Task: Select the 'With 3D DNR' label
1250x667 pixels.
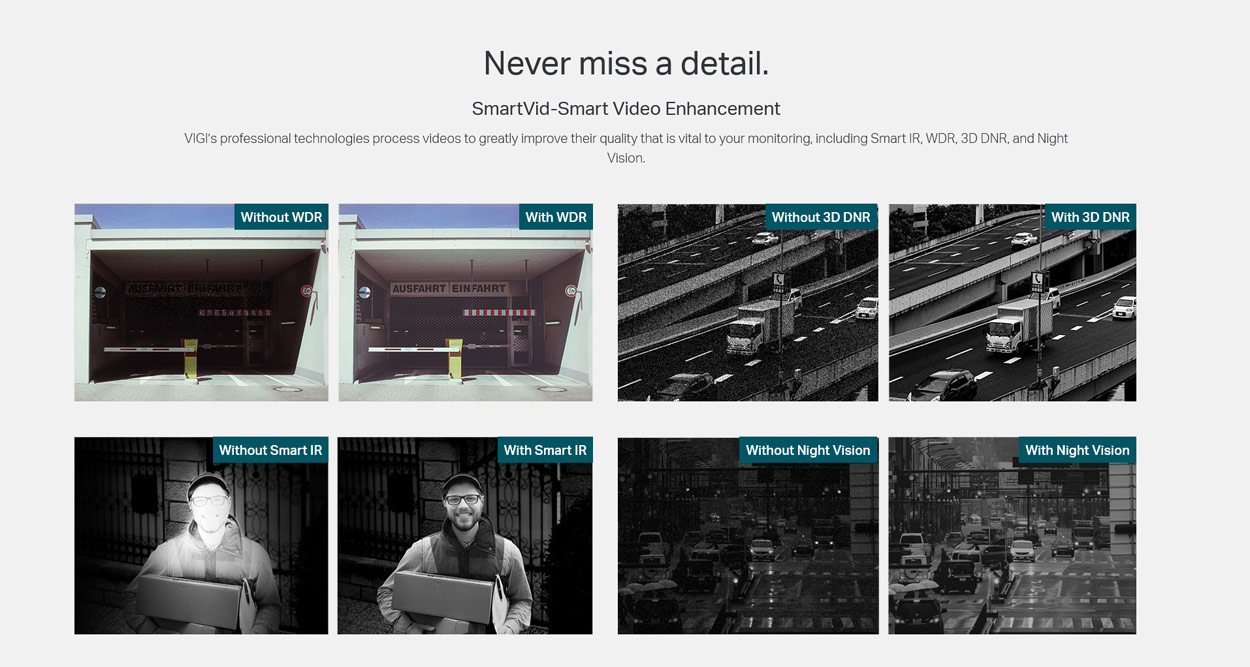Action: pos(1089,217)
